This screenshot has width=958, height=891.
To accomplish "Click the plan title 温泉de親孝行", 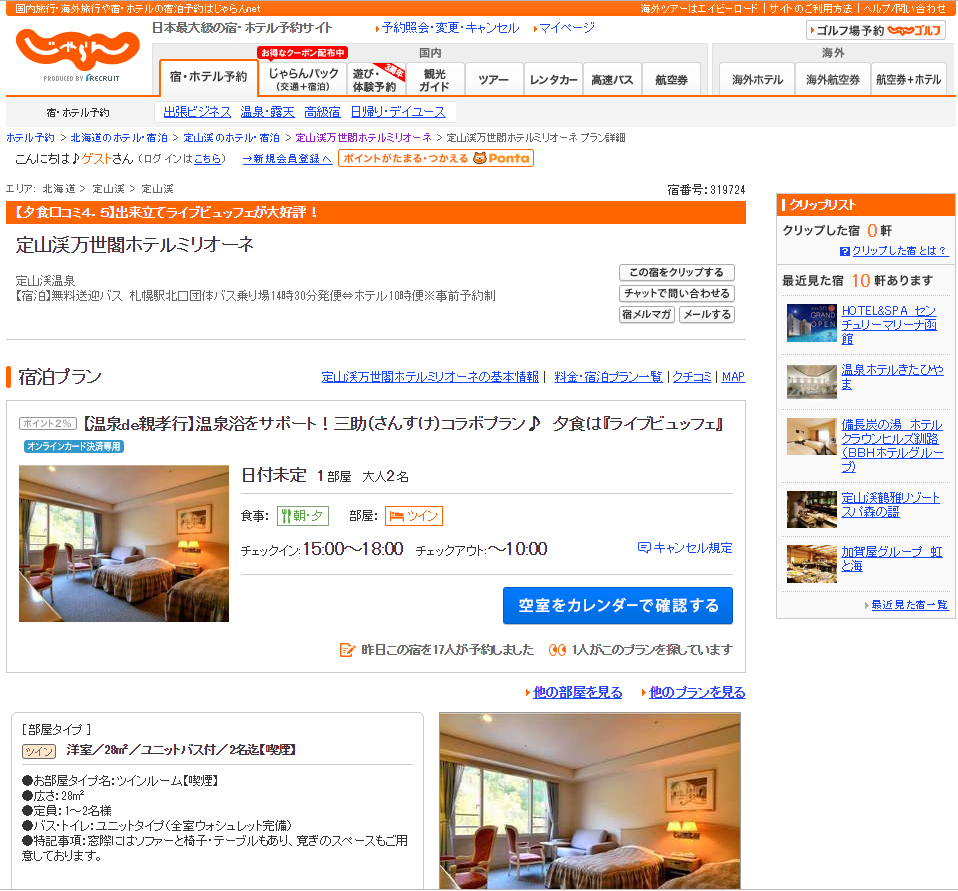I will coord(403,424).
